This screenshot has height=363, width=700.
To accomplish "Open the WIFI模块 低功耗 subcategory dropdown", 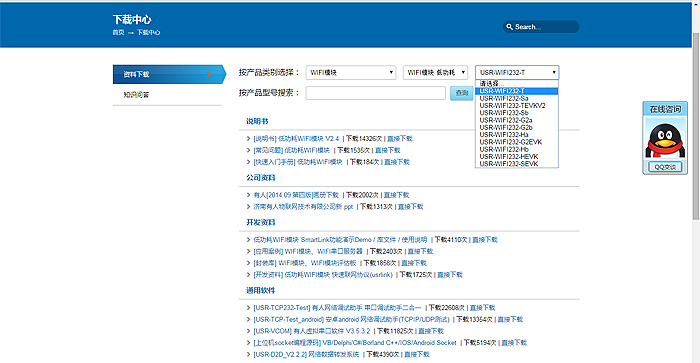I will (436, 72).
